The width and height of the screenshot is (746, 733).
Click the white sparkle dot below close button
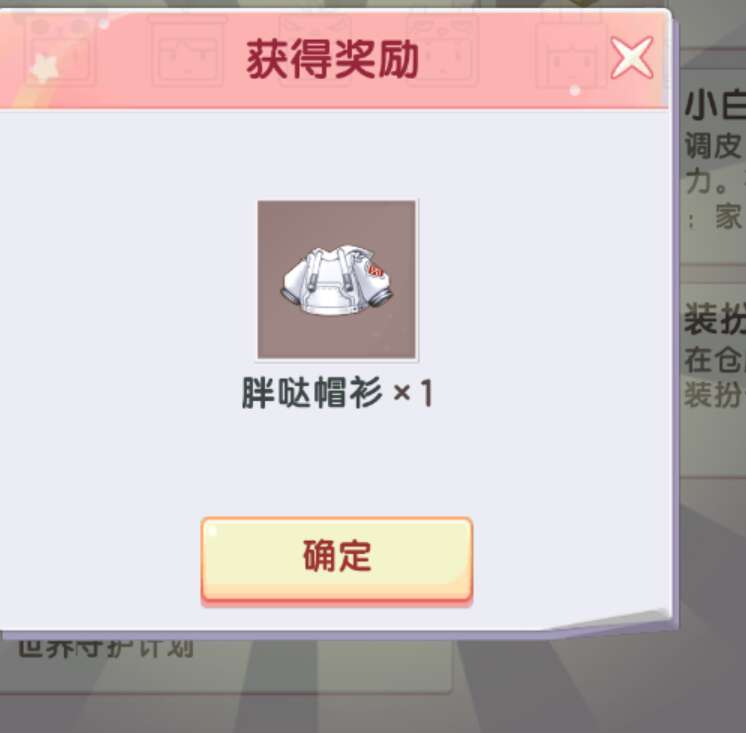[575, 90]
